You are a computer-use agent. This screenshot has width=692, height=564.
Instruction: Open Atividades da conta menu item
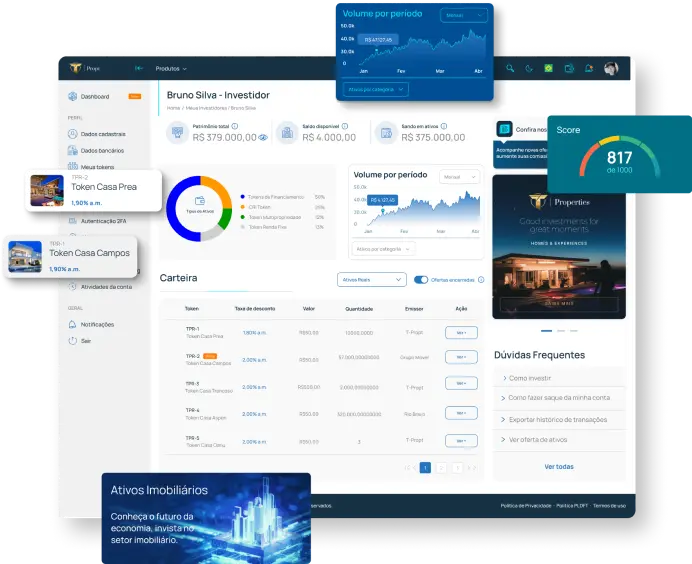click(x=106, y=286)
